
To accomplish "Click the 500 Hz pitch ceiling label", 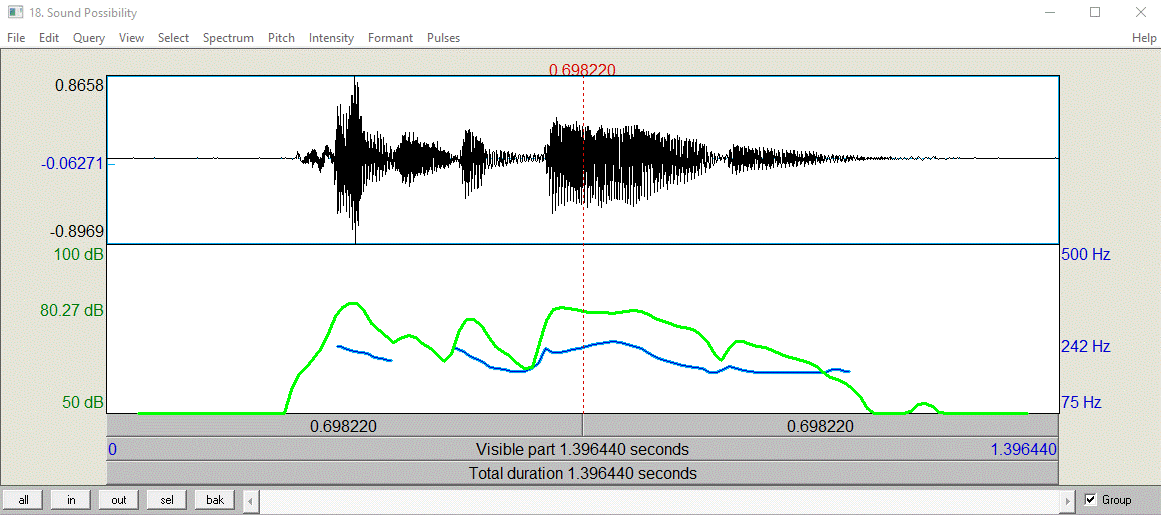I will pos(1085,255).
